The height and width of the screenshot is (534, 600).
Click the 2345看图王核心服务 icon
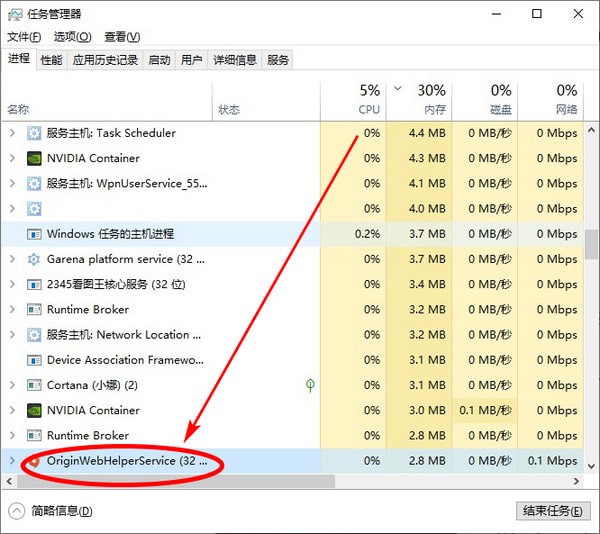tap(34, 284)
